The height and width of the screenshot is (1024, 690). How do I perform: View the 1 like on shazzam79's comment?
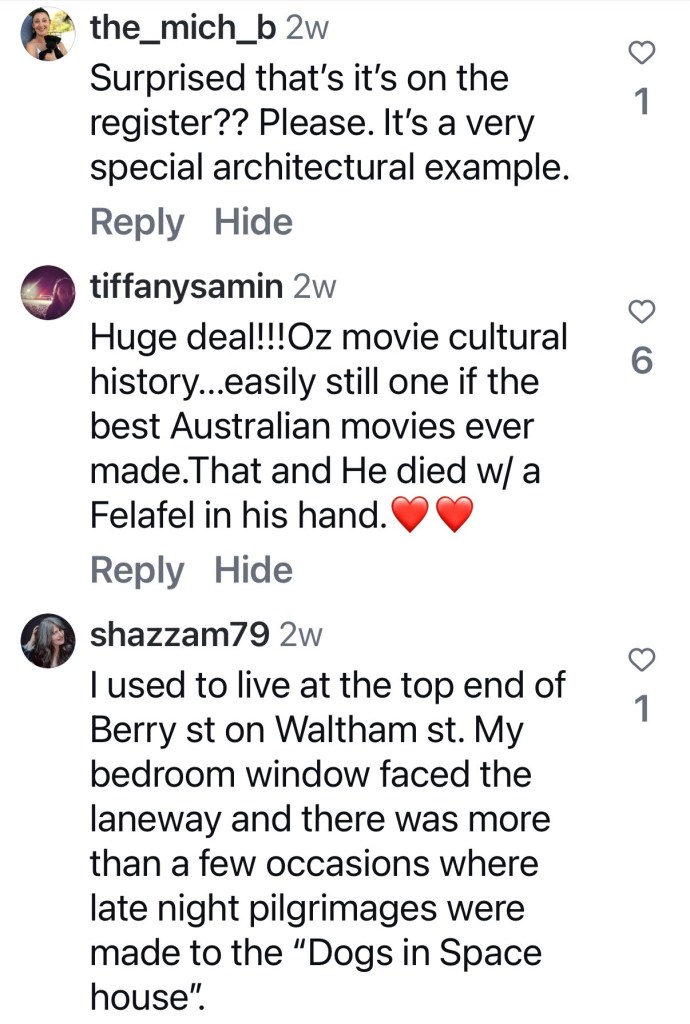click(642, 709)
